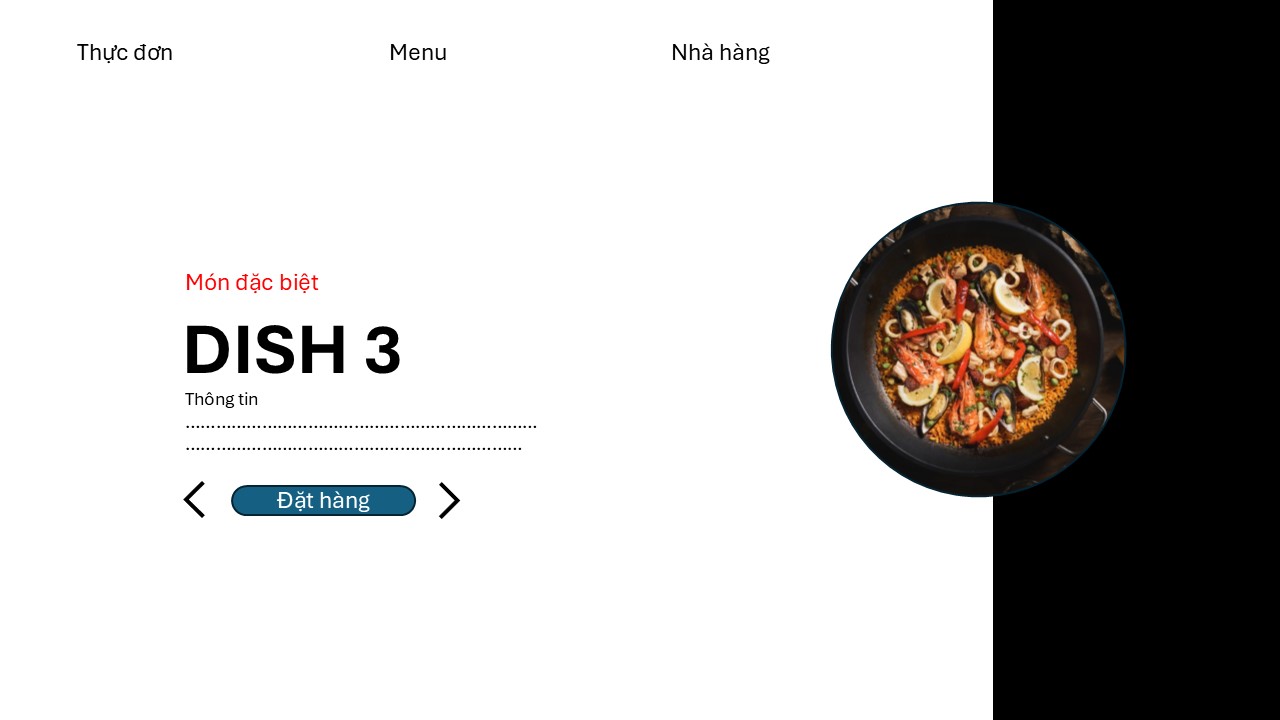Click the black side panel below the photo
Viewport: 1280px width, 720px height.
(1136, 608)
